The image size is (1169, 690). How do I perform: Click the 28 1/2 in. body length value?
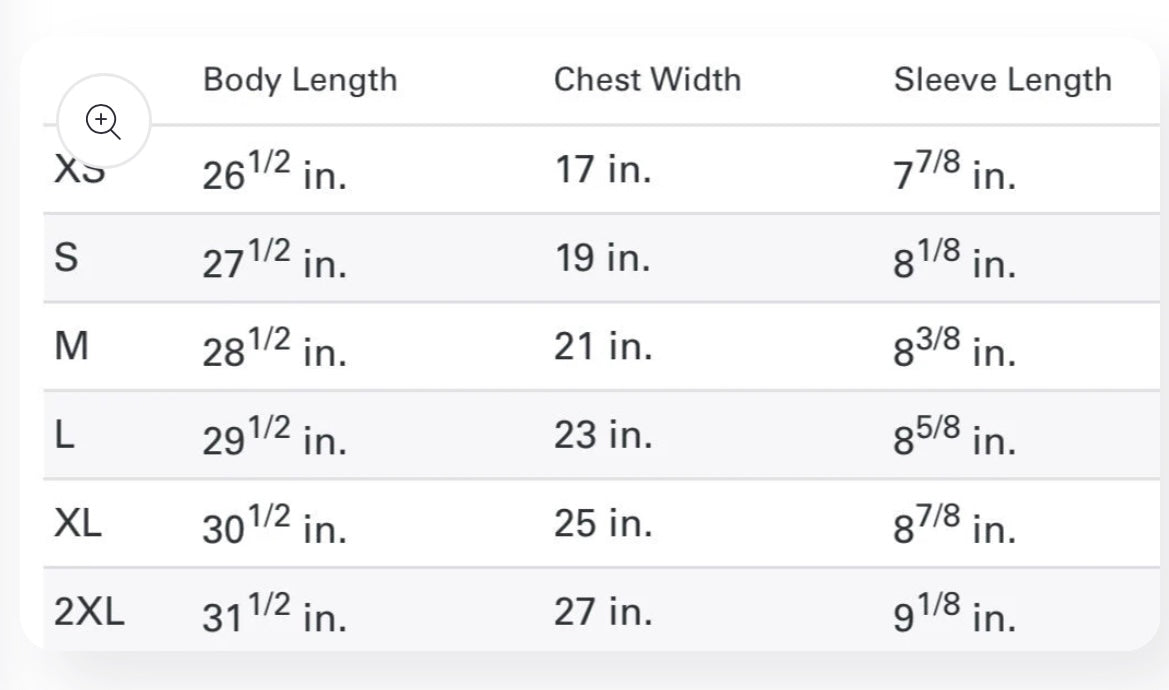pos(274,347)
